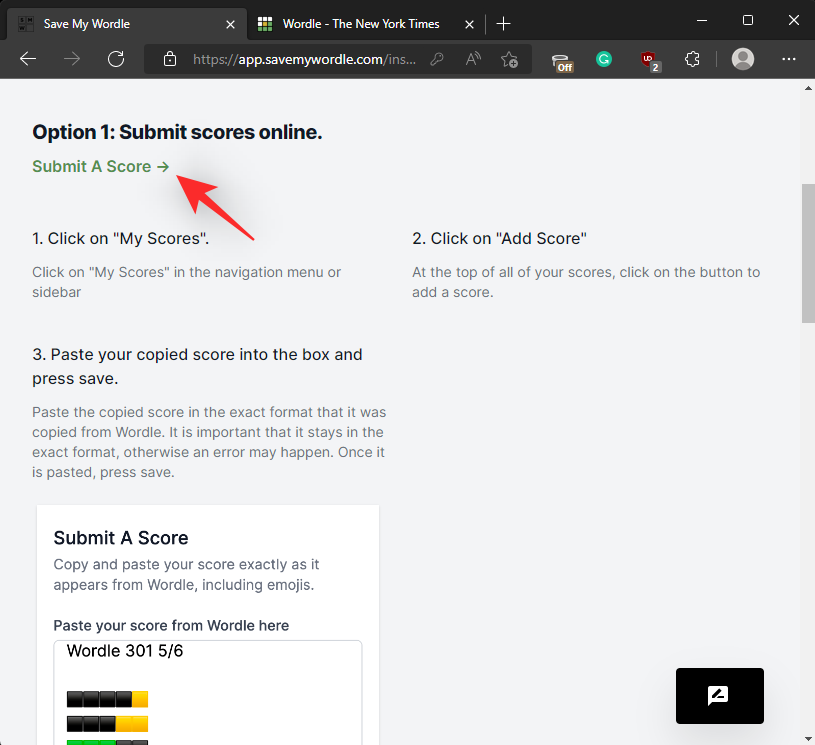Open the uBlock Origin extension icon

650,60
